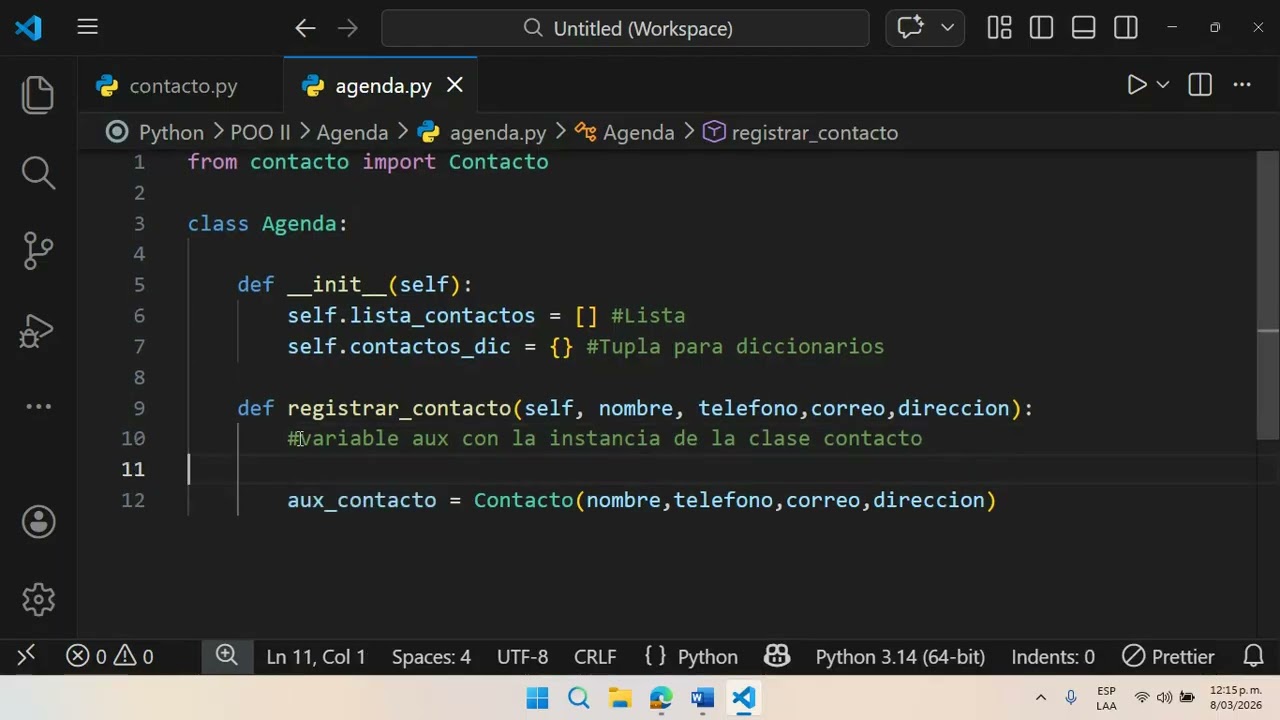Open Microsoft Edge from taskbar
Screen dimensions: 1280x720
pyautogui.click(x=661, y=698)
